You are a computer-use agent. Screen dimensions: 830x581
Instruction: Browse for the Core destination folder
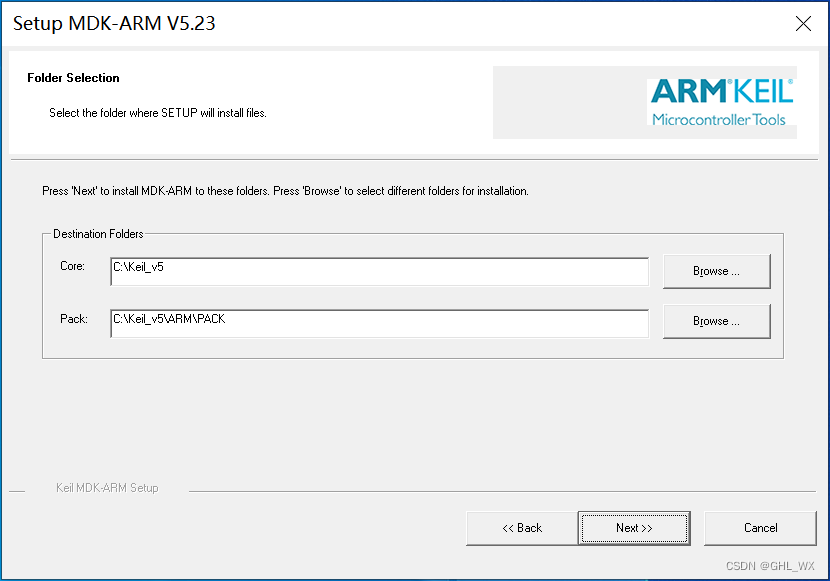[717, 271]
